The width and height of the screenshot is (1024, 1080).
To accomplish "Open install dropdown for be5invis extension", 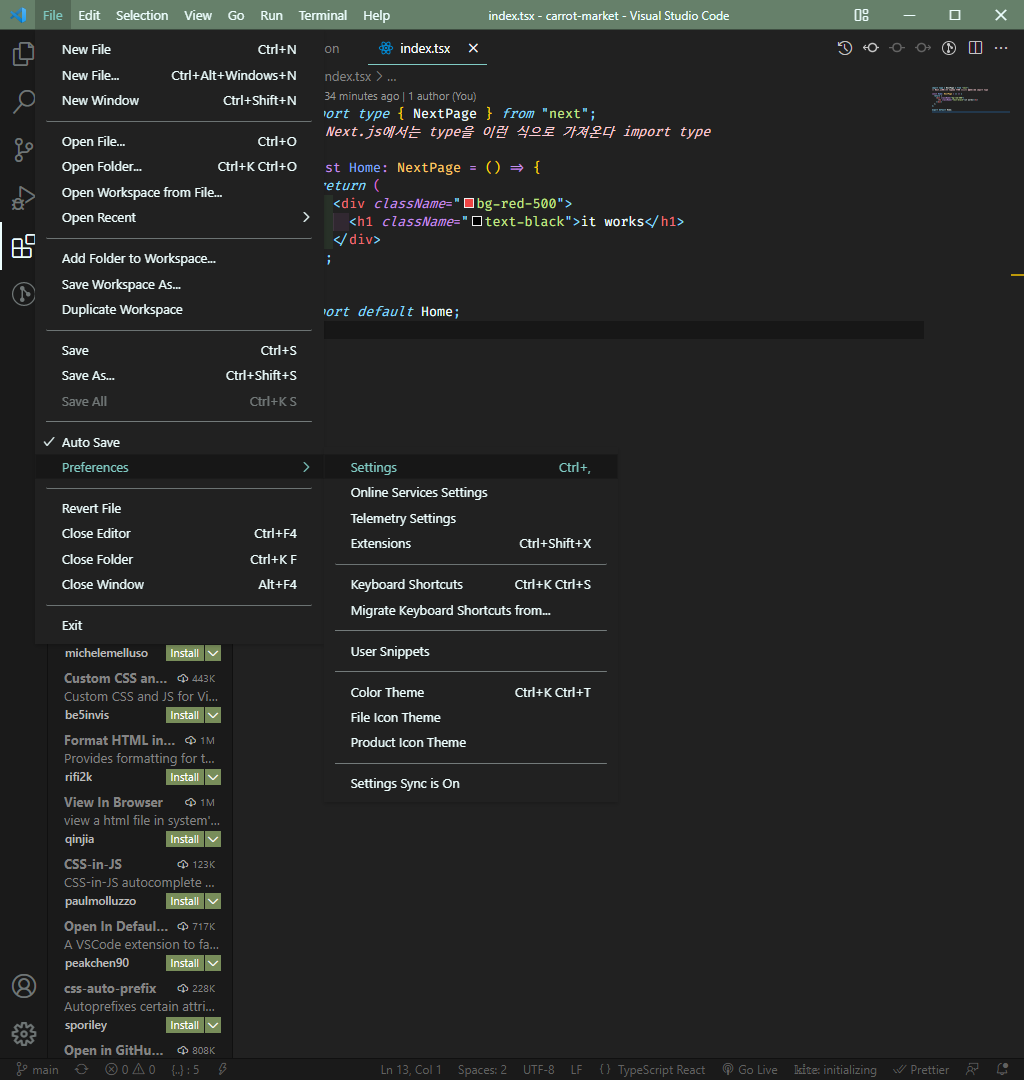I will 213,715.
